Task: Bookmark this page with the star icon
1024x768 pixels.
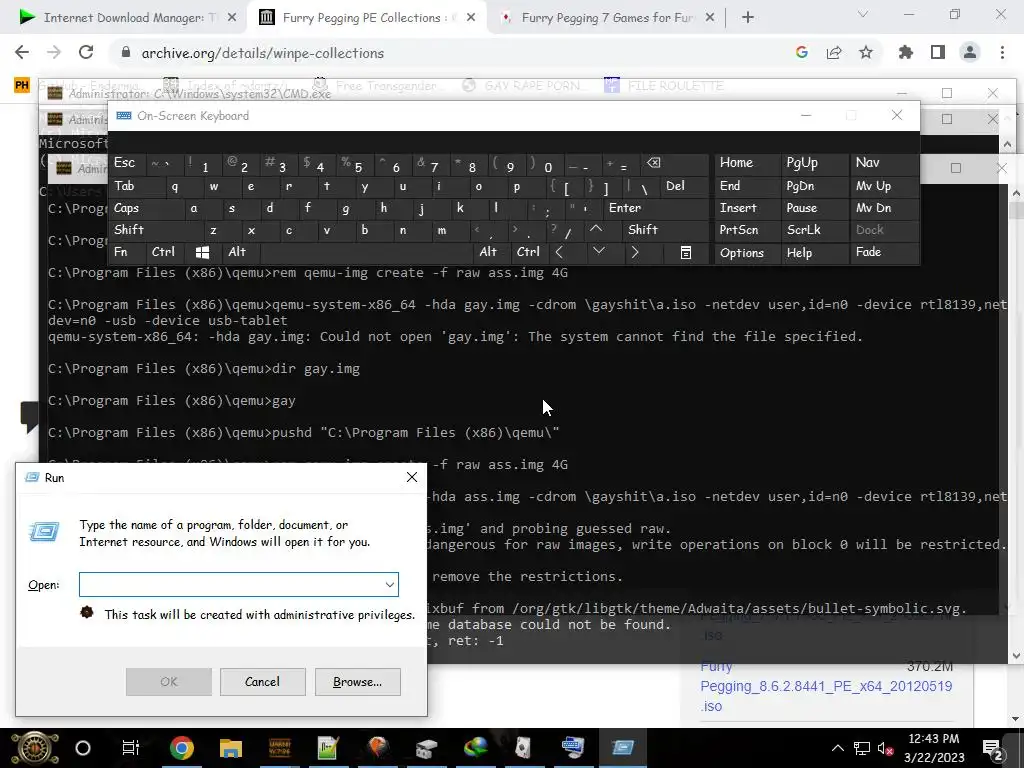Action: [x=866, y=53]
